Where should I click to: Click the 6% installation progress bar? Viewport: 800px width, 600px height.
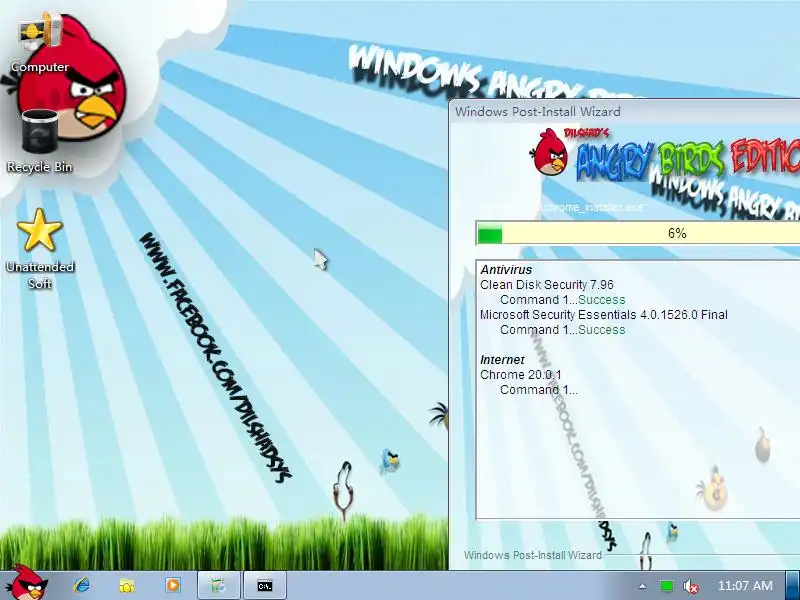[638, 233]
